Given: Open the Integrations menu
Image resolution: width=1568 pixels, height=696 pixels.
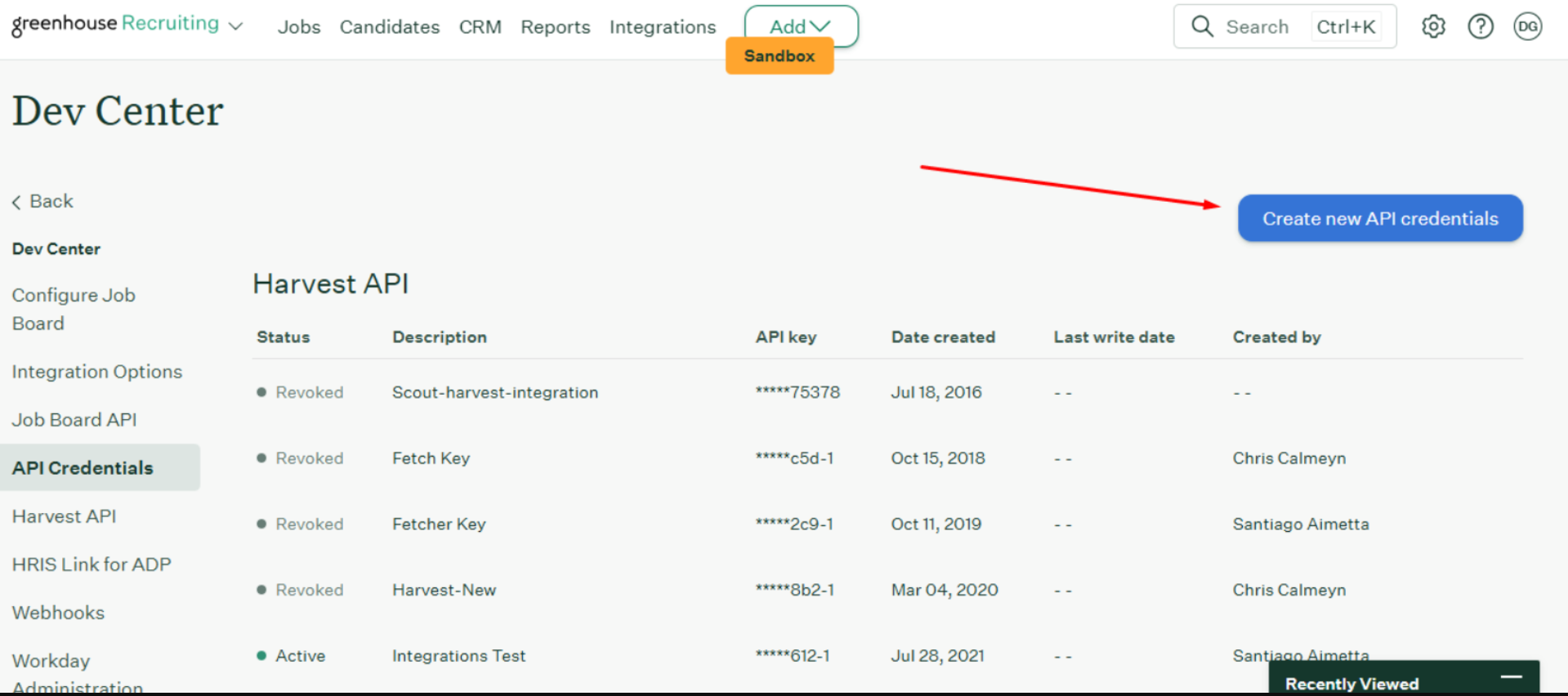Looking at the screenshot, I should tap(663, 27).
